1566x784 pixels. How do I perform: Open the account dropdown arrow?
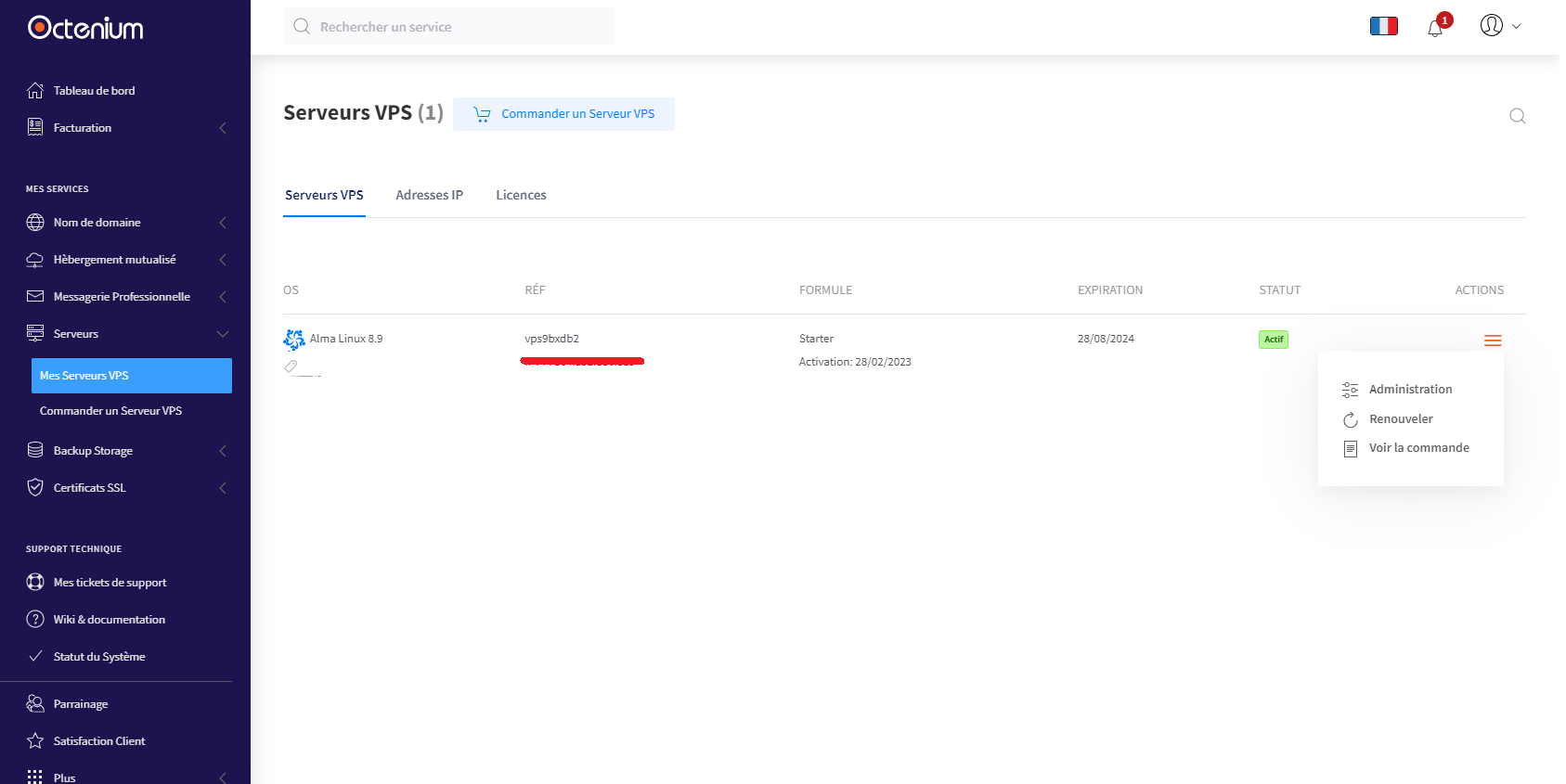click(x=1516, y=27)
